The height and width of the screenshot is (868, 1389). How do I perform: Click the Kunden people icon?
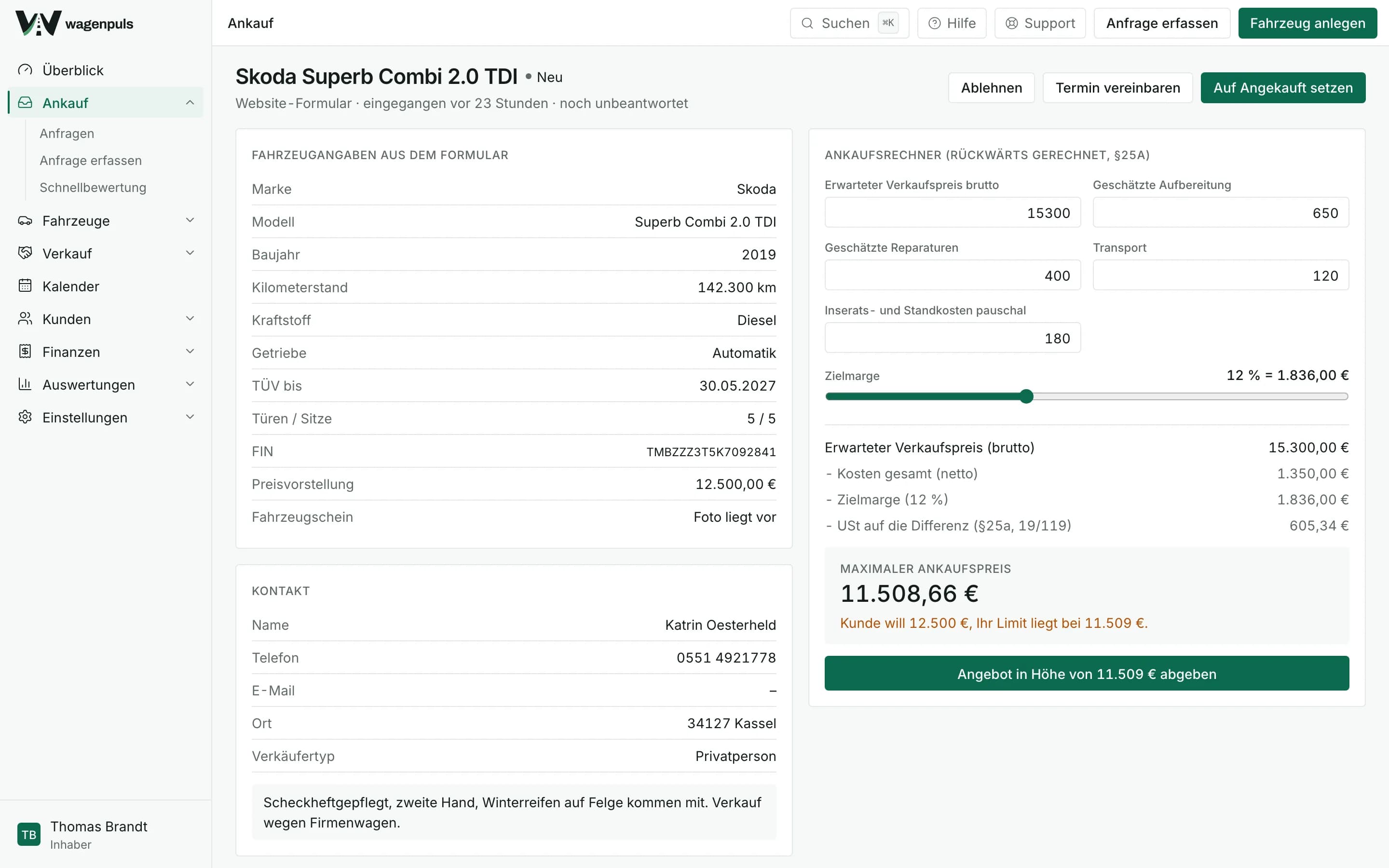coord(25,319)
